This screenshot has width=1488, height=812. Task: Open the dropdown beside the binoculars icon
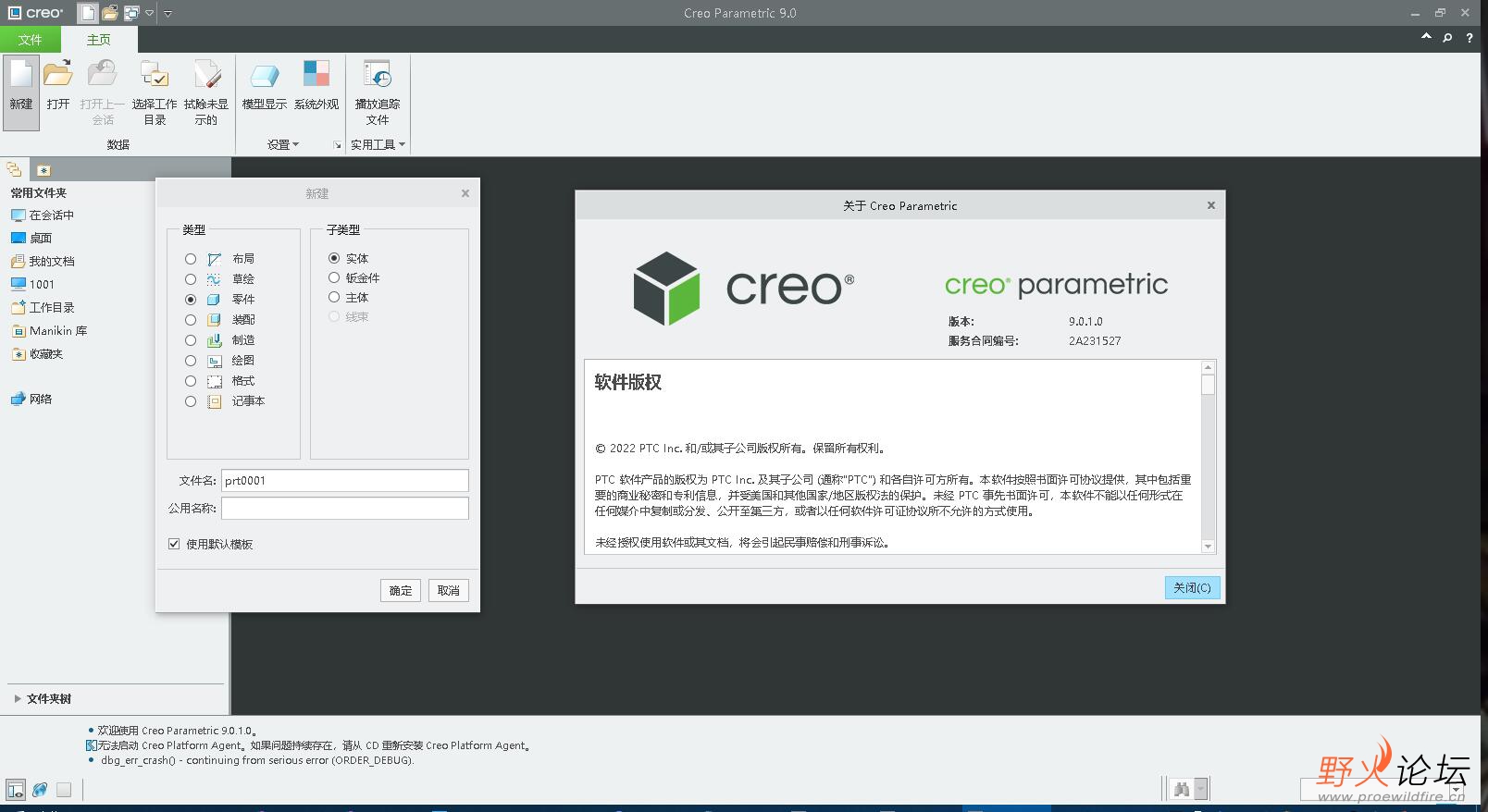point(1201,789)
